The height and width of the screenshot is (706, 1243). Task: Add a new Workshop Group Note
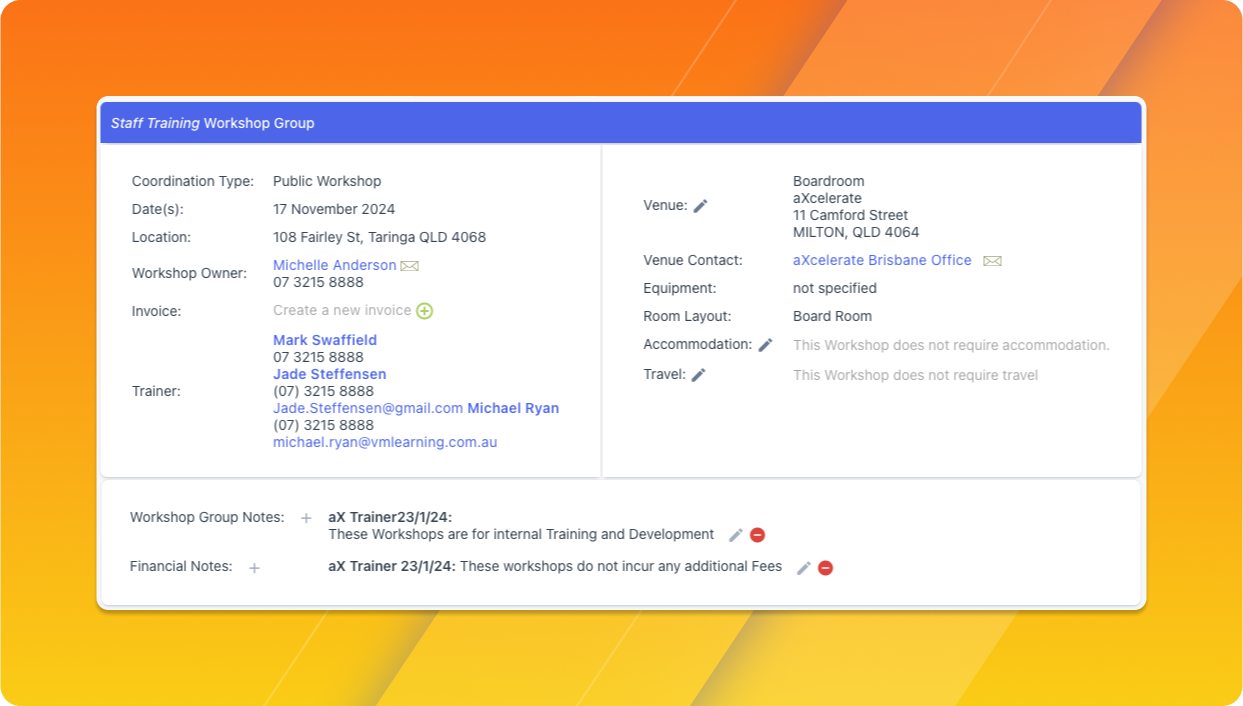tap(306, 518)
